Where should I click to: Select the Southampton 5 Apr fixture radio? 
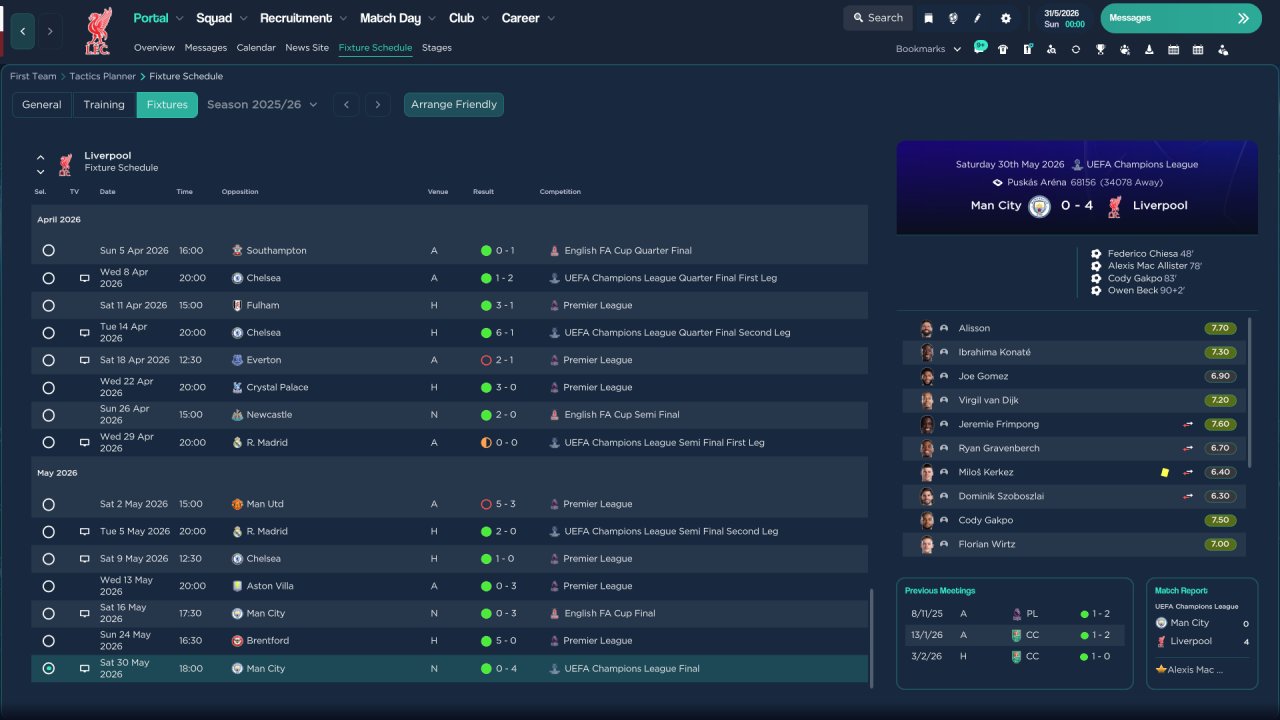(x=48, y=251)
